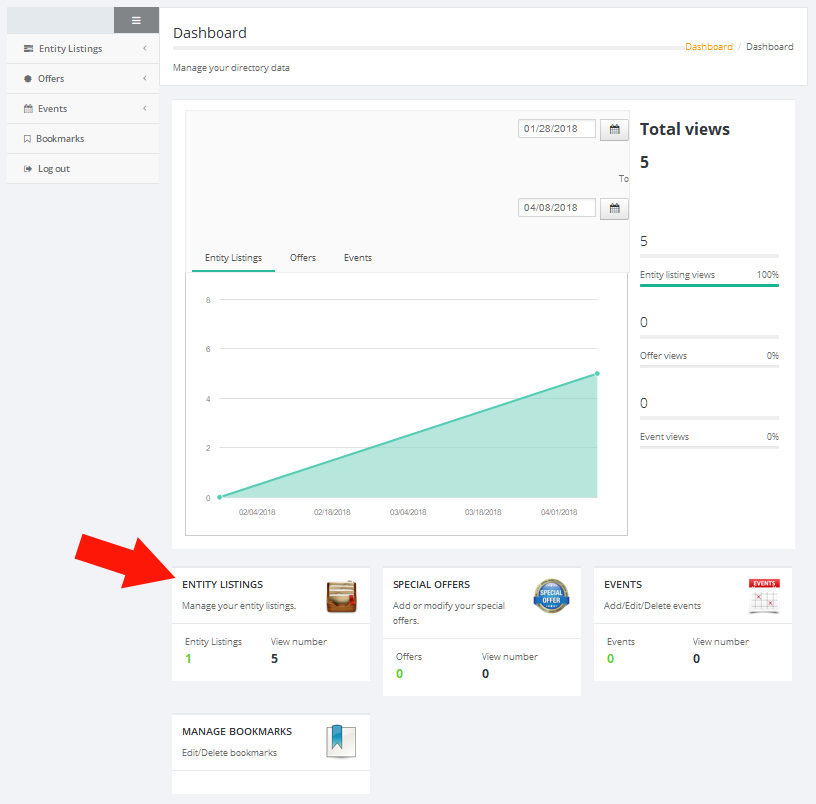
Task: Toggle the hamburger sidebar menu button
Action: click(136, 20)
